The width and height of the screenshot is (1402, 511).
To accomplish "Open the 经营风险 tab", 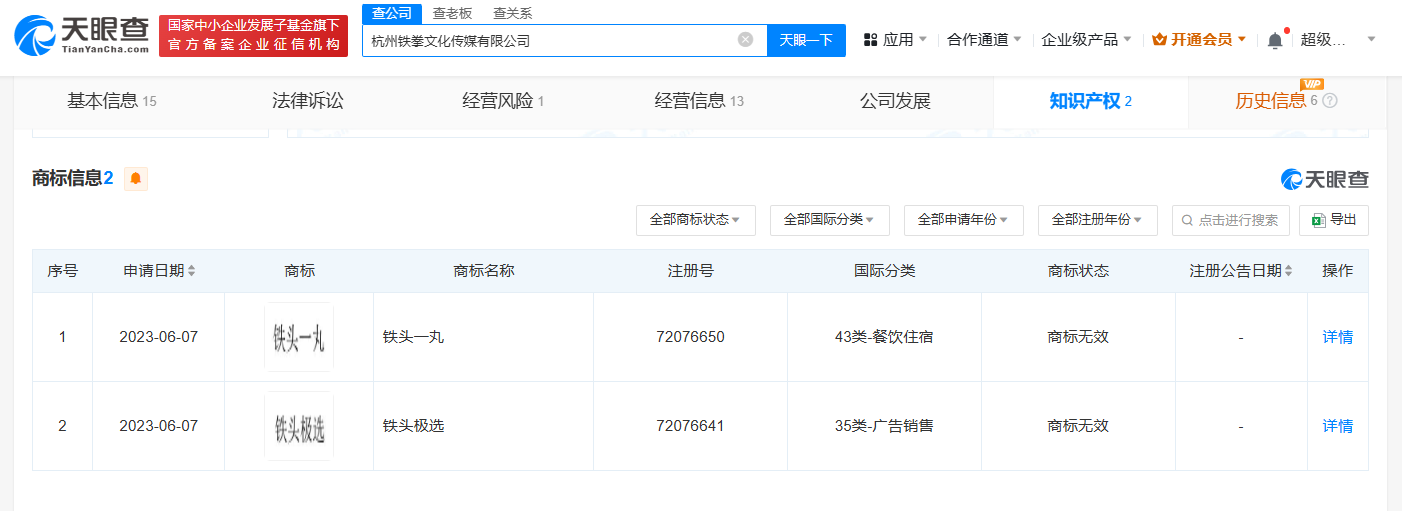I will tap(503, 101).
